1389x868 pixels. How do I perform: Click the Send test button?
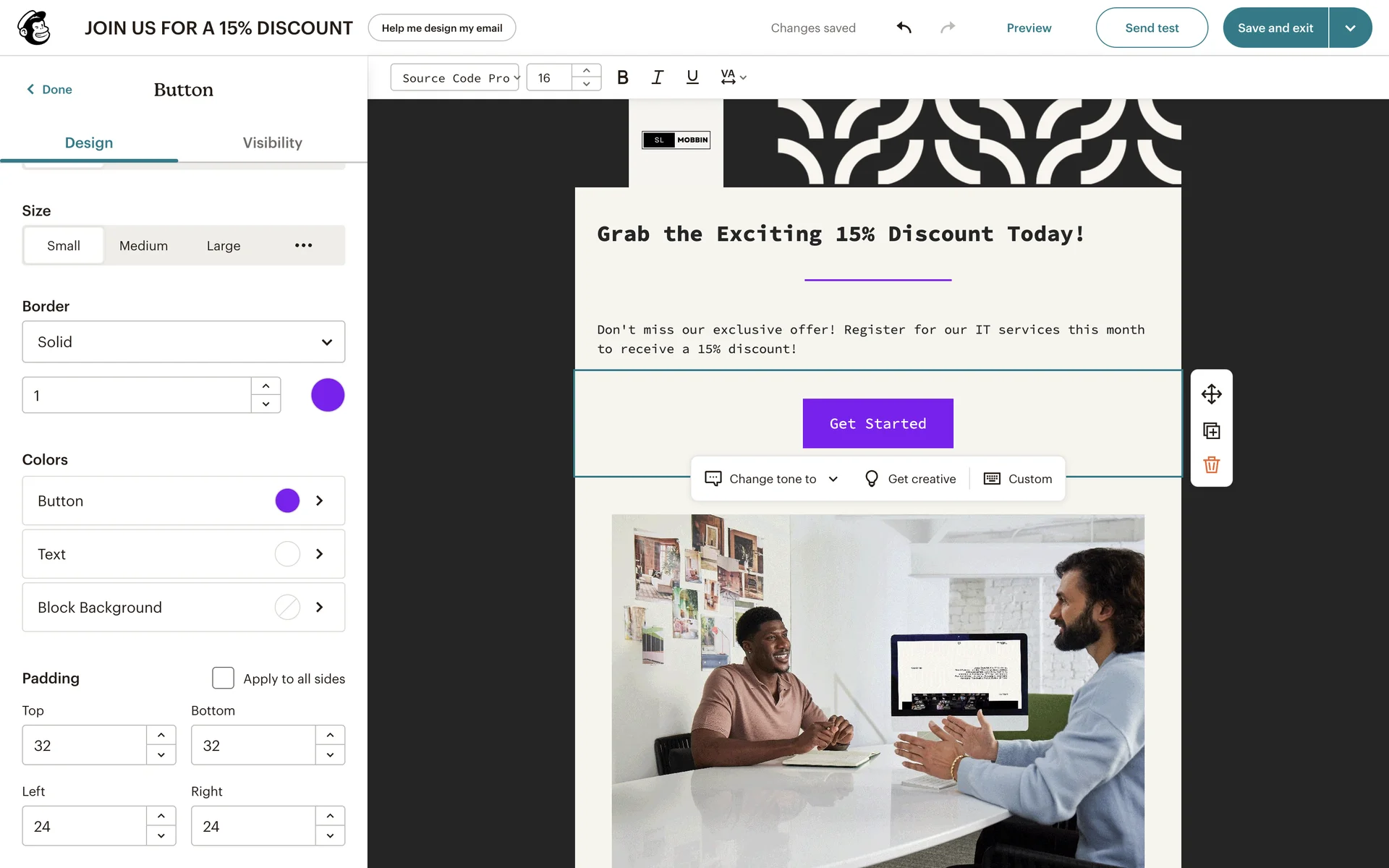[1151, 27]
